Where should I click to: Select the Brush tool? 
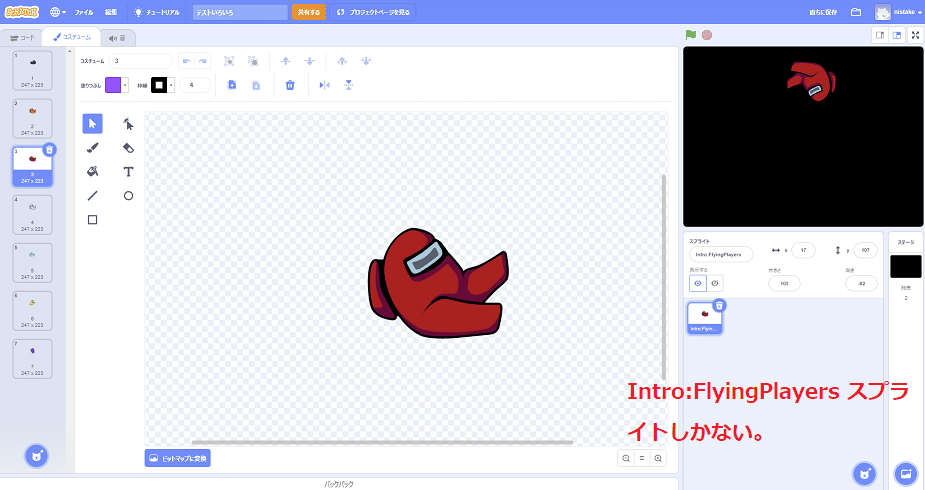93,148
